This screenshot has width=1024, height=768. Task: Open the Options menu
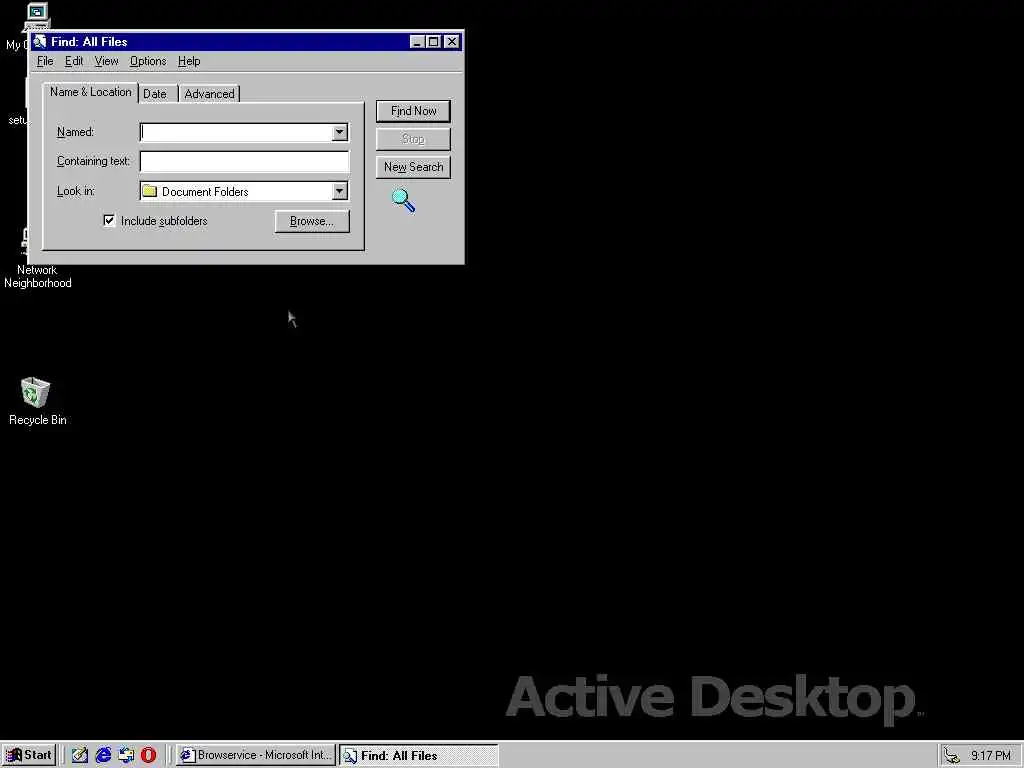point(148,61)
